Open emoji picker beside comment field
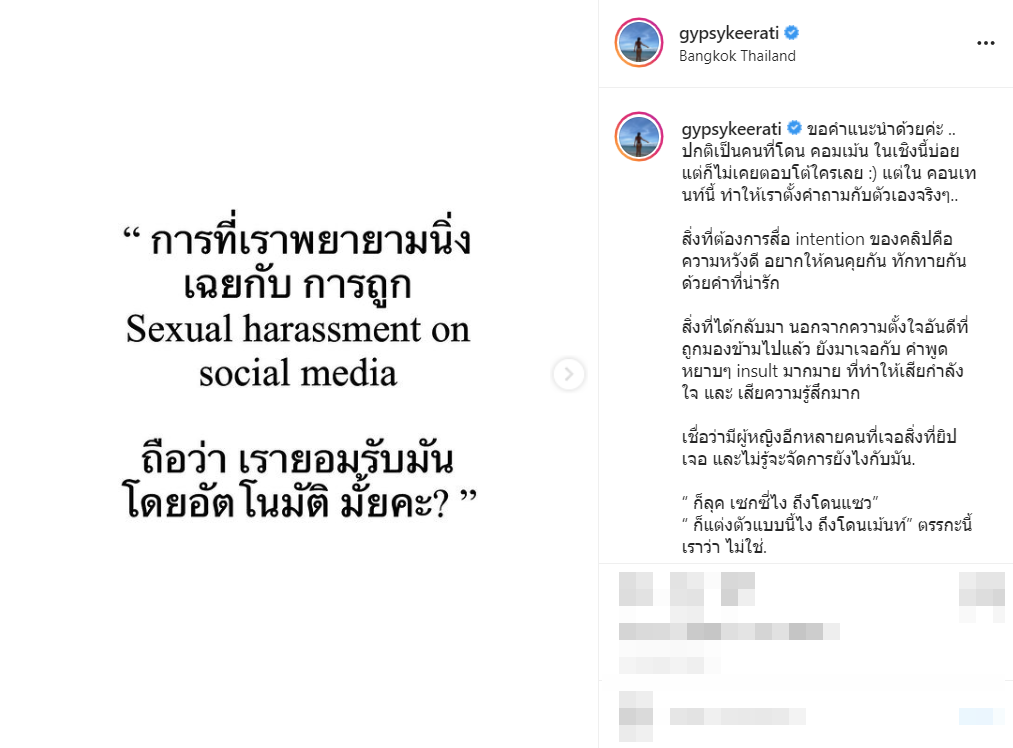 [636, 716]
